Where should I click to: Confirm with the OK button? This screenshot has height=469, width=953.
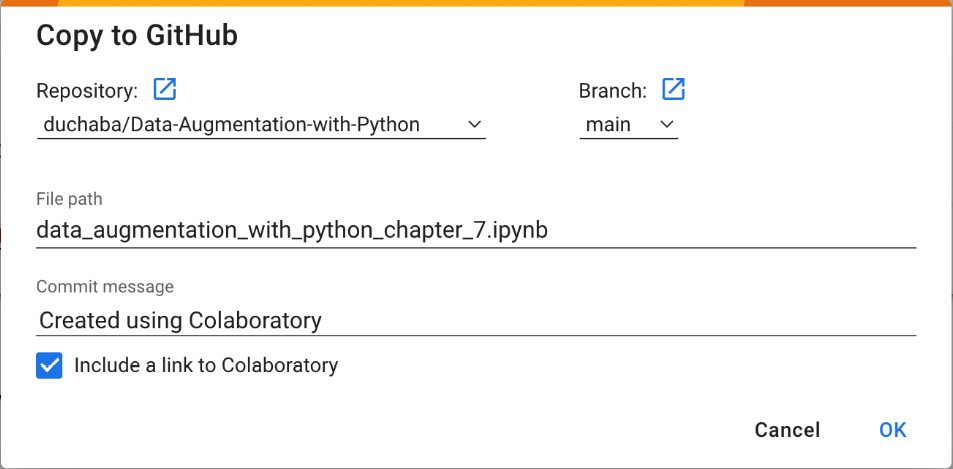pos(892,430)
